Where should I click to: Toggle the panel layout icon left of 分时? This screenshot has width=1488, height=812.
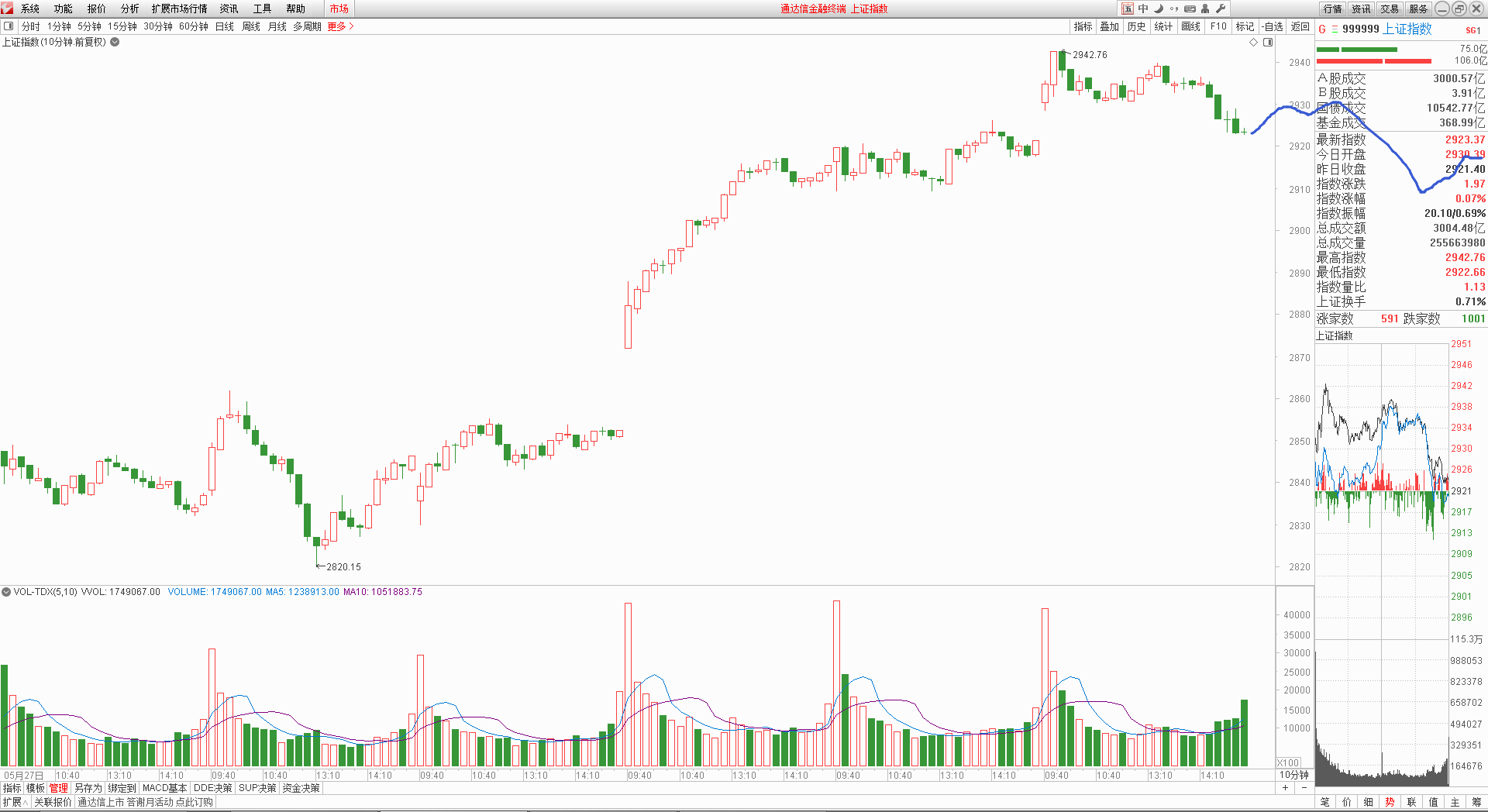9,26
